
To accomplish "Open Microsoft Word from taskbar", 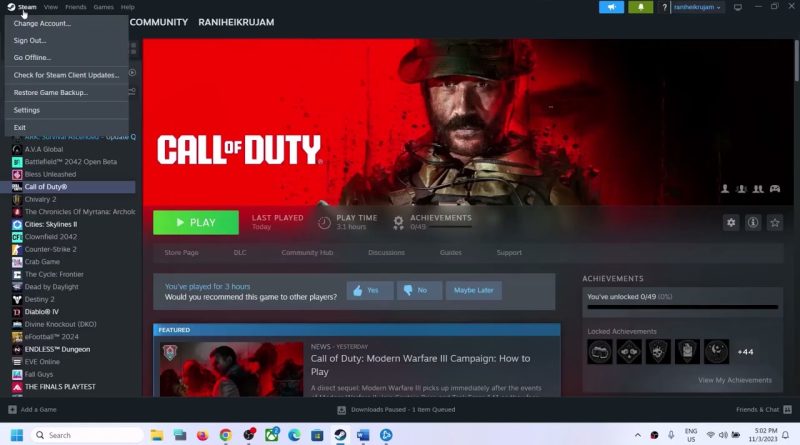I will click(x=363, y=435).
